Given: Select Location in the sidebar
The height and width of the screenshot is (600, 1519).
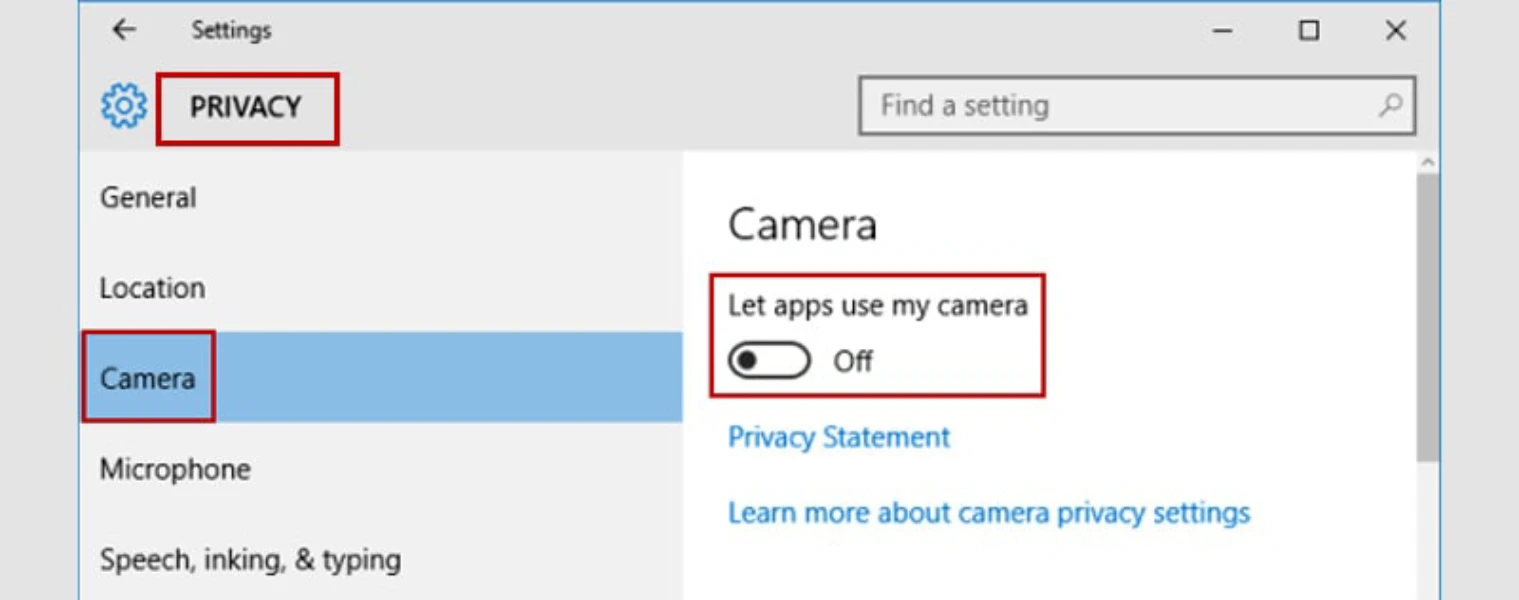Looking at the screenshot, I should (x=152, y=288).
